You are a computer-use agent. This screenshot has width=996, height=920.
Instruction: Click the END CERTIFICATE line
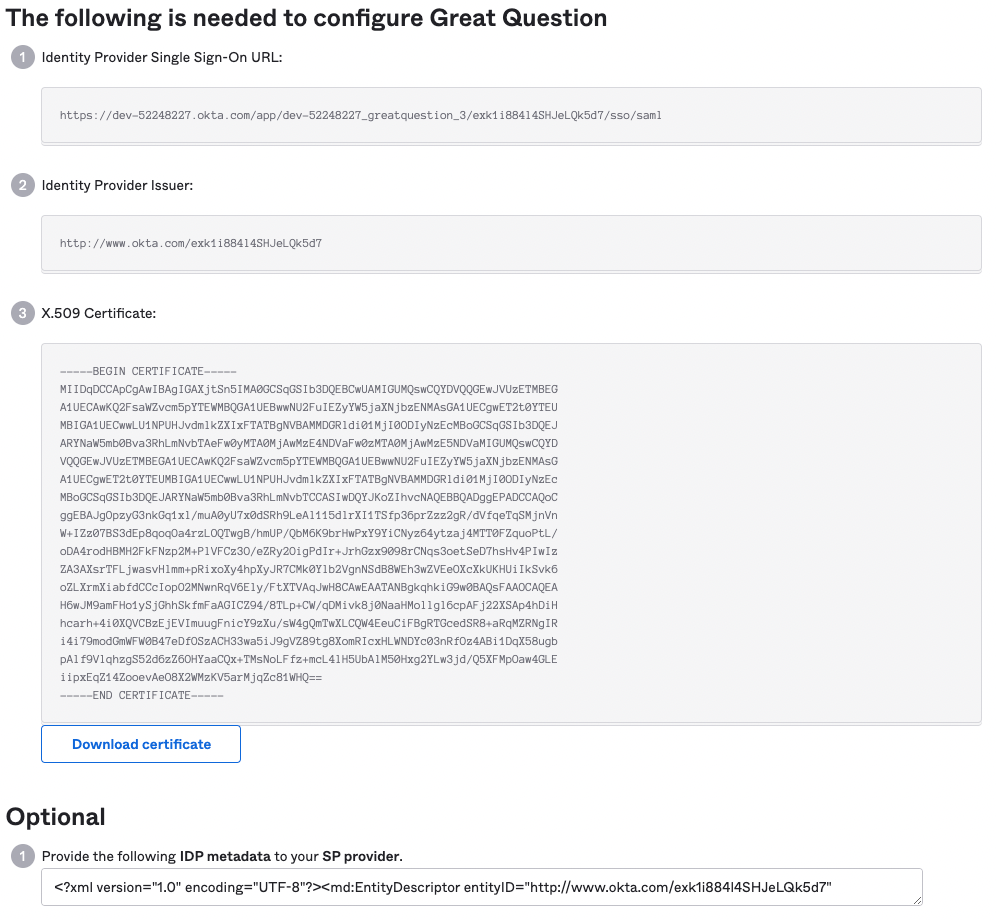pos(142,695)
